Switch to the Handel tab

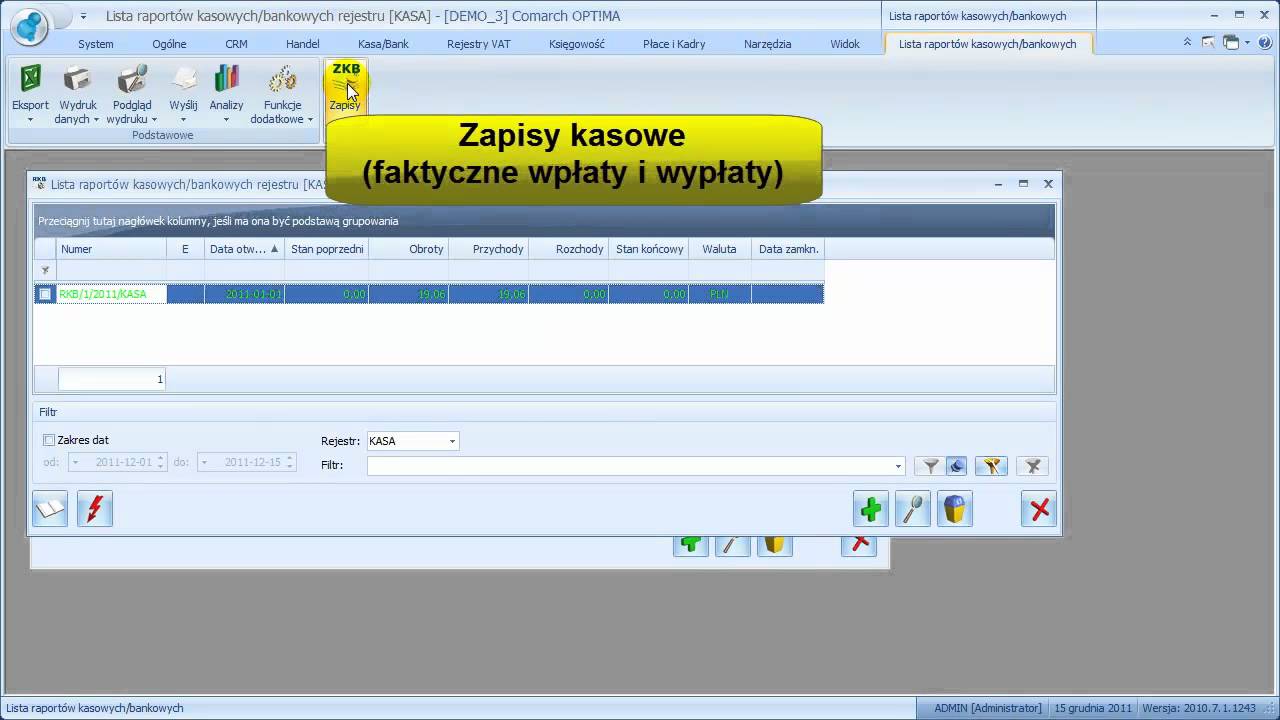pos(303,44)
